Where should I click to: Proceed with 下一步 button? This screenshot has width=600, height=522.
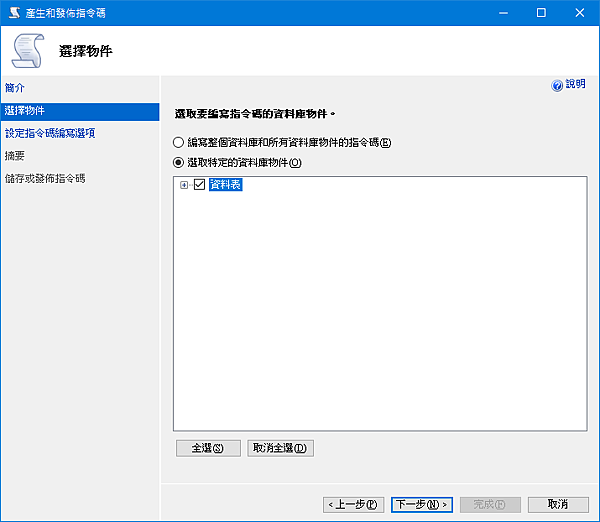422,504
